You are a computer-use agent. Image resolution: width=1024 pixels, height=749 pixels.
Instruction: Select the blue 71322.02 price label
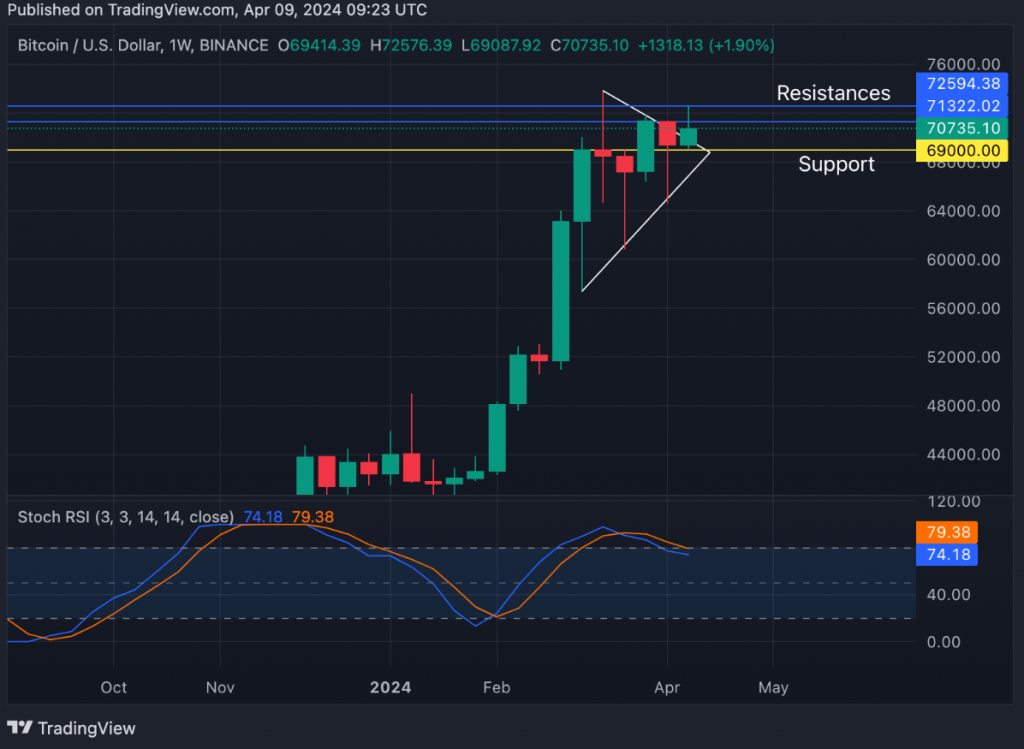[x=962, y=106]
